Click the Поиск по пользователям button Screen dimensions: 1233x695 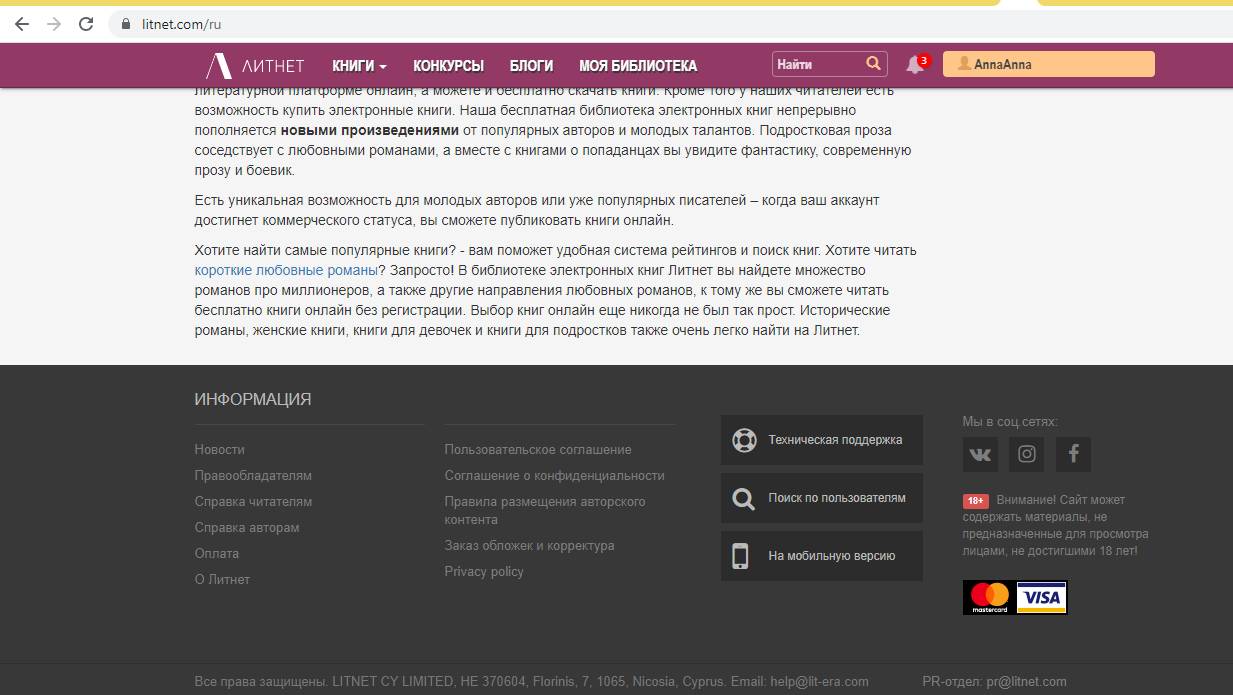pos(821,498)
